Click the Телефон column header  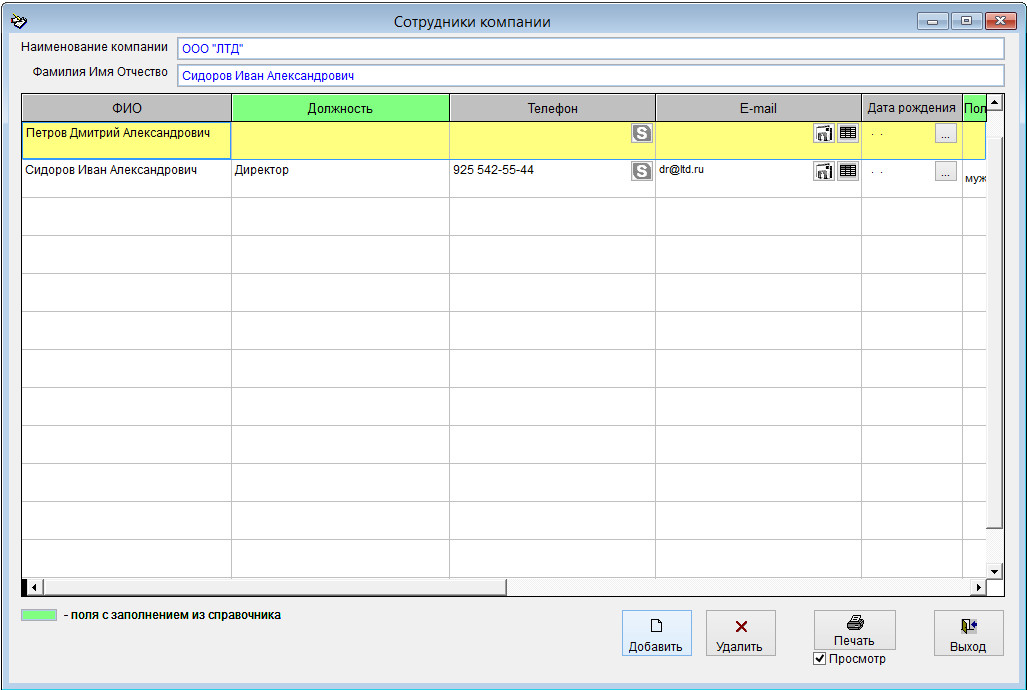pyautogui.click(x=553, y=108)
